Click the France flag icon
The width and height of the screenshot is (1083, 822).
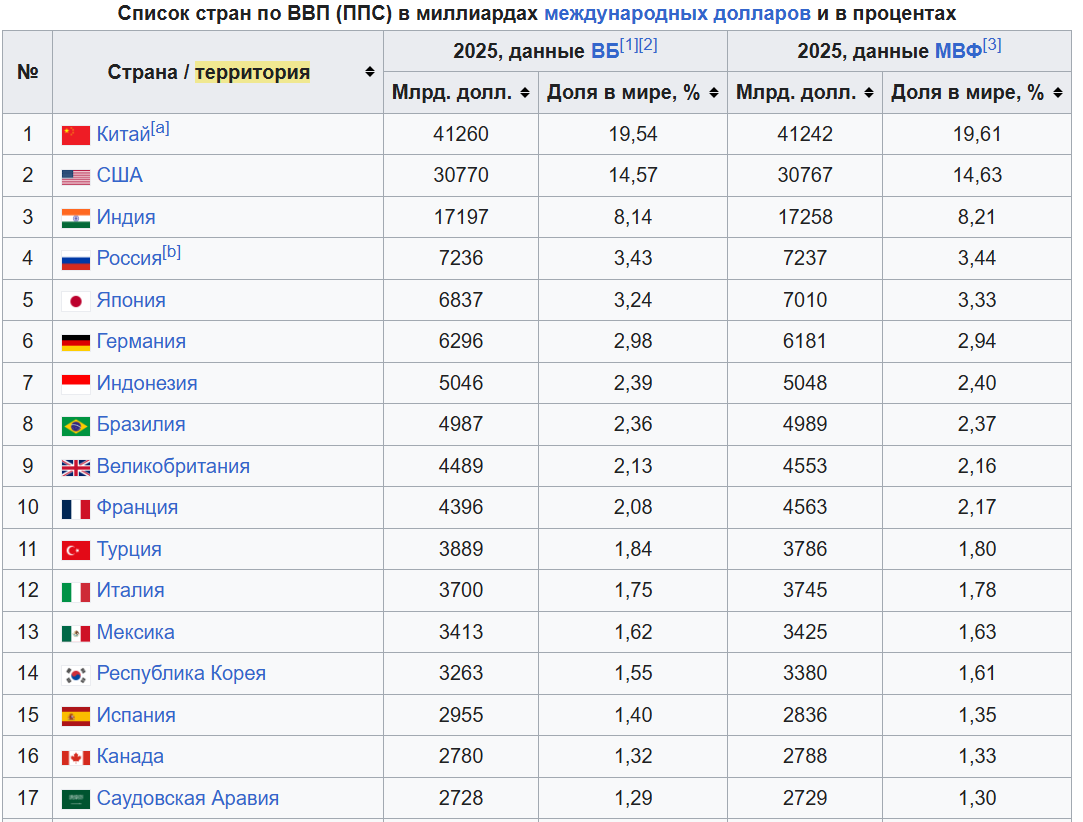tap(76, 509)
